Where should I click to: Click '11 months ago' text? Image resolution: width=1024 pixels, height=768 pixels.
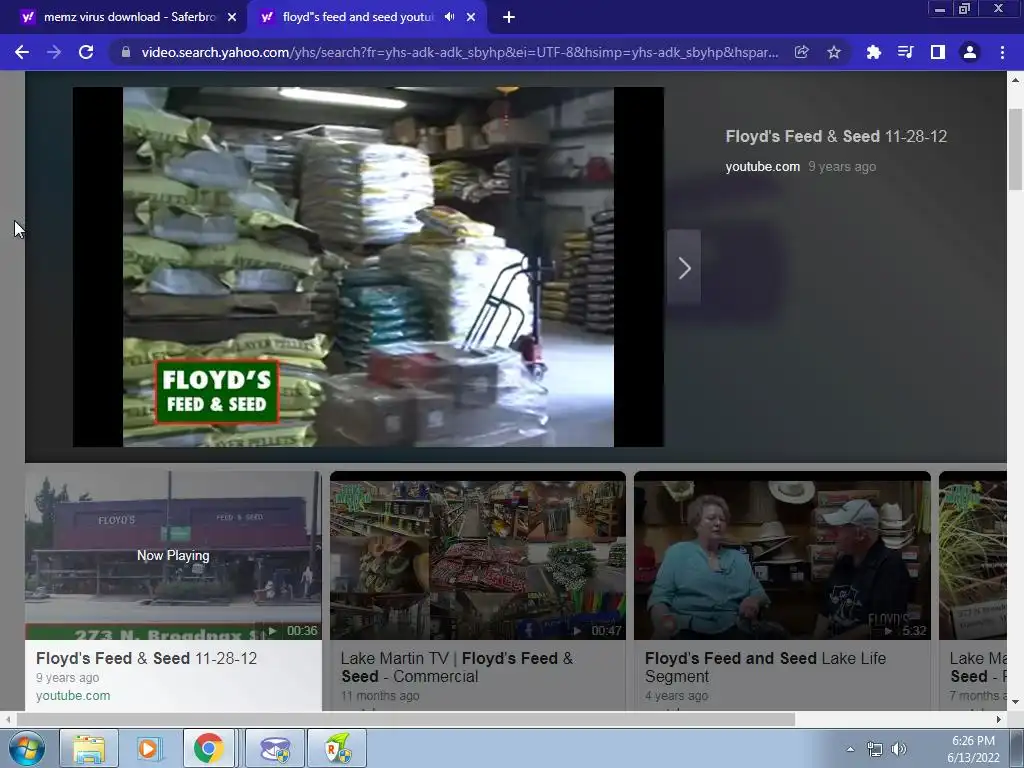[x=379, y=696]
